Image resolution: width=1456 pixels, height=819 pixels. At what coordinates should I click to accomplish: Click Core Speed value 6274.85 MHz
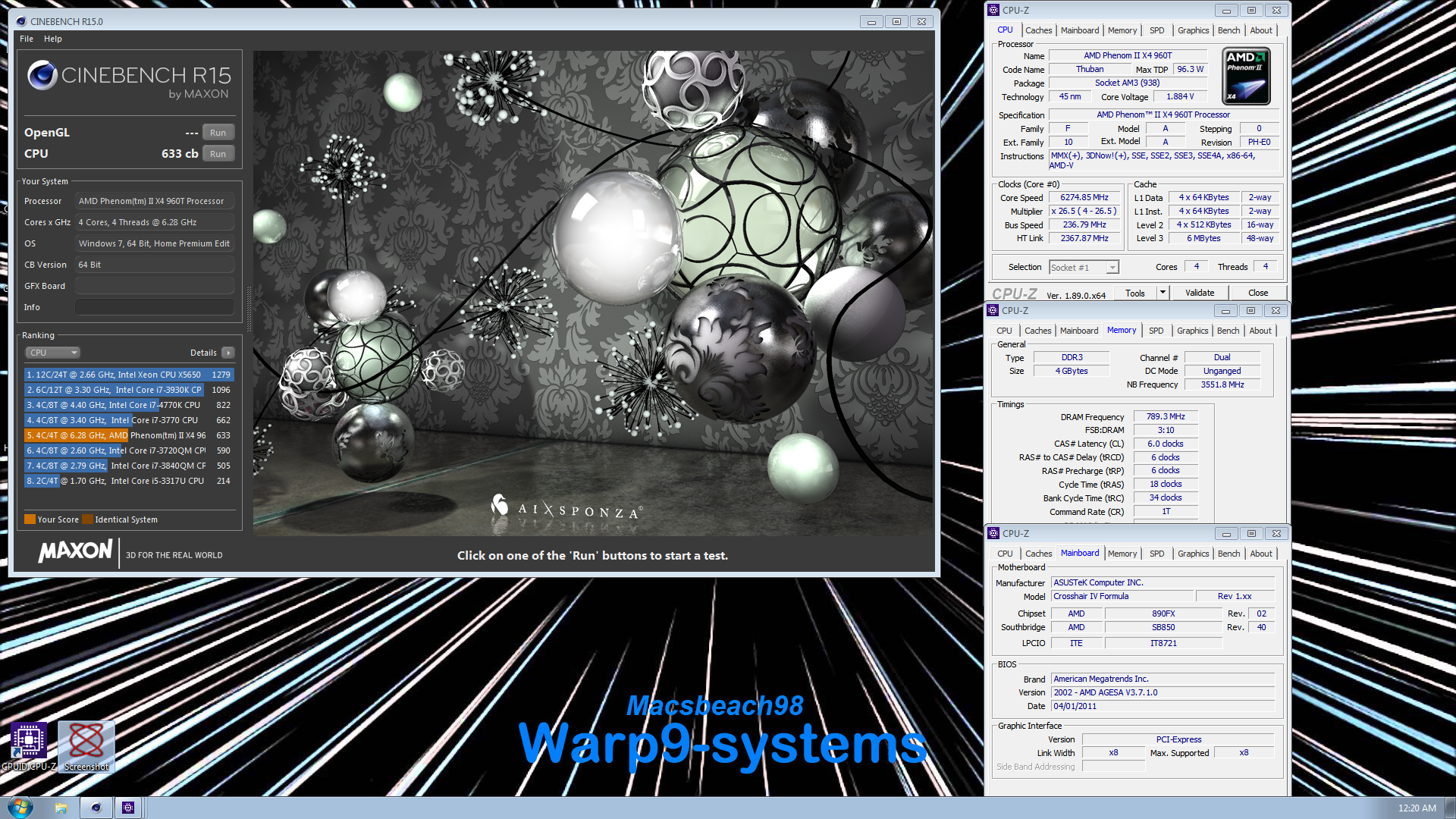click(x=1084, y=197)
